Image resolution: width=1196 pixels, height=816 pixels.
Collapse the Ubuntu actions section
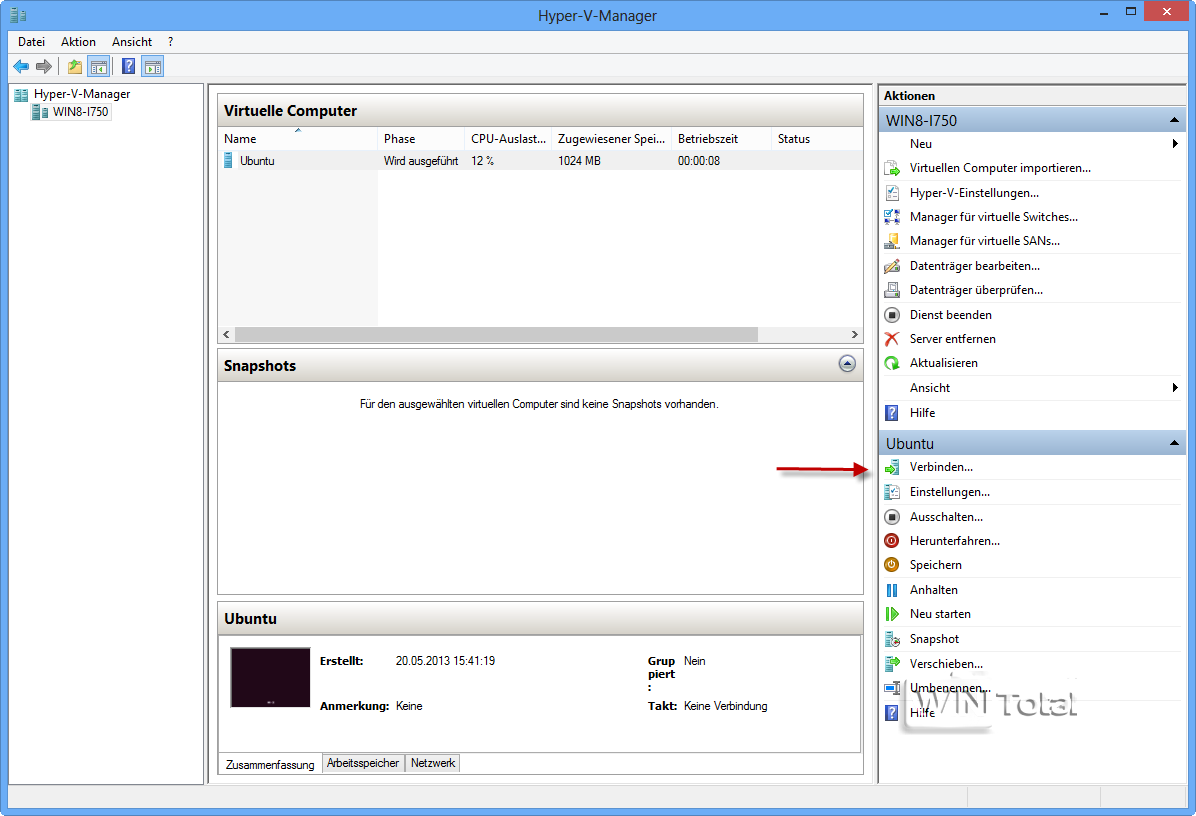(x=1174, y=443)
